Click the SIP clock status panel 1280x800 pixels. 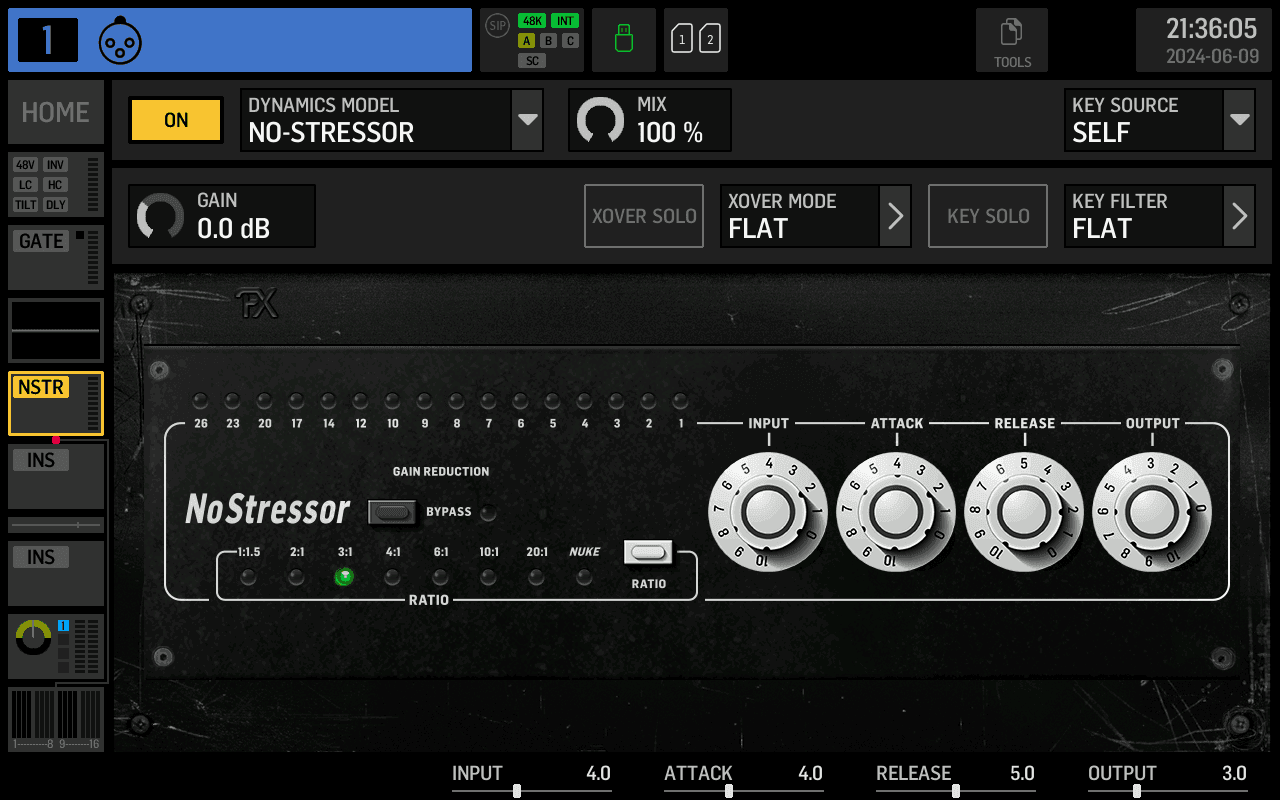532,40
